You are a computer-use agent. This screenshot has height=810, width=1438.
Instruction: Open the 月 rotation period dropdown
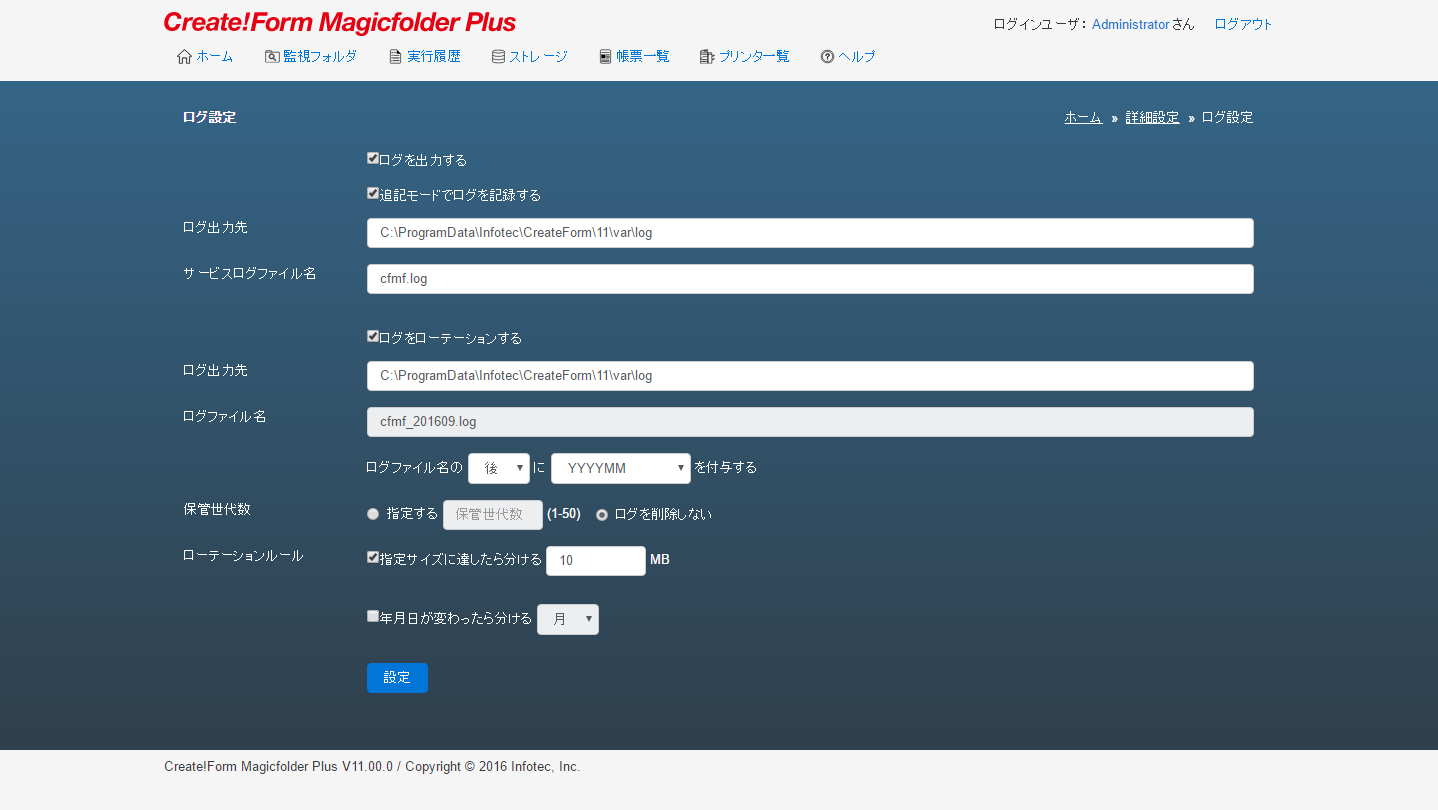click(x=568, y=619)
